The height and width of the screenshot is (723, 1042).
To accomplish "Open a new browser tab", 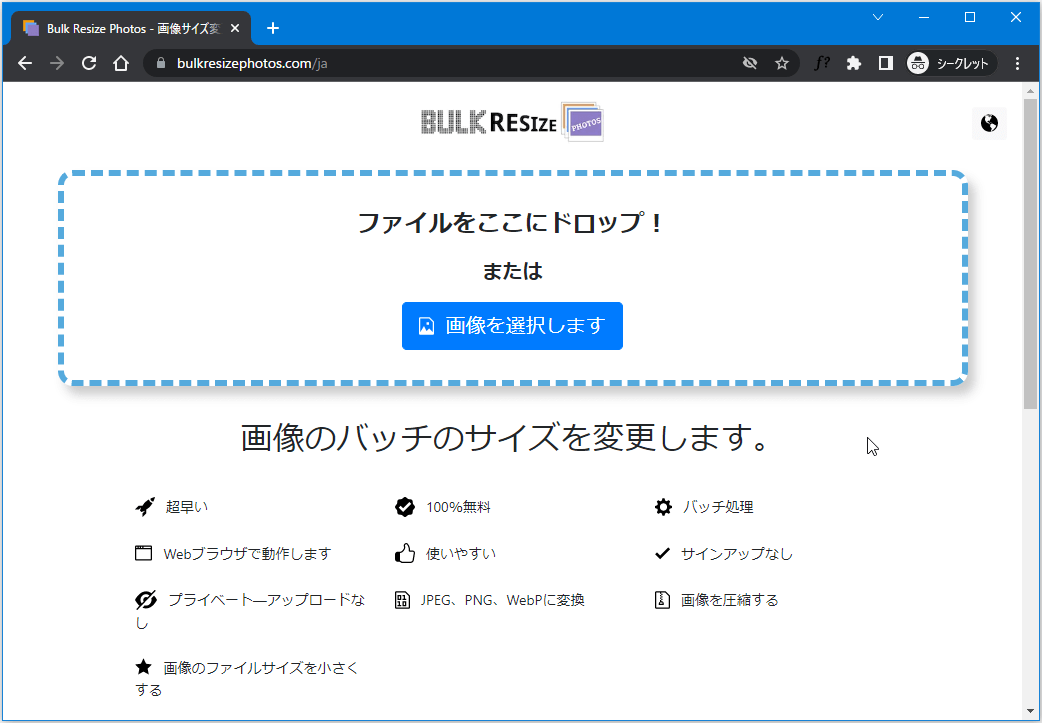I will (x=273, y=28).
